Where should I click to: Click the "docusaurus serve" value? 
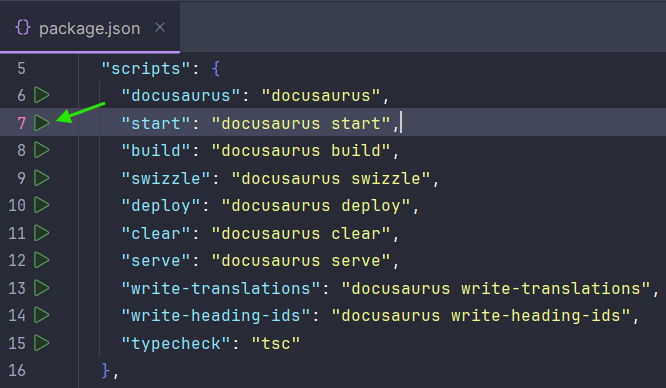pos(301,261)
